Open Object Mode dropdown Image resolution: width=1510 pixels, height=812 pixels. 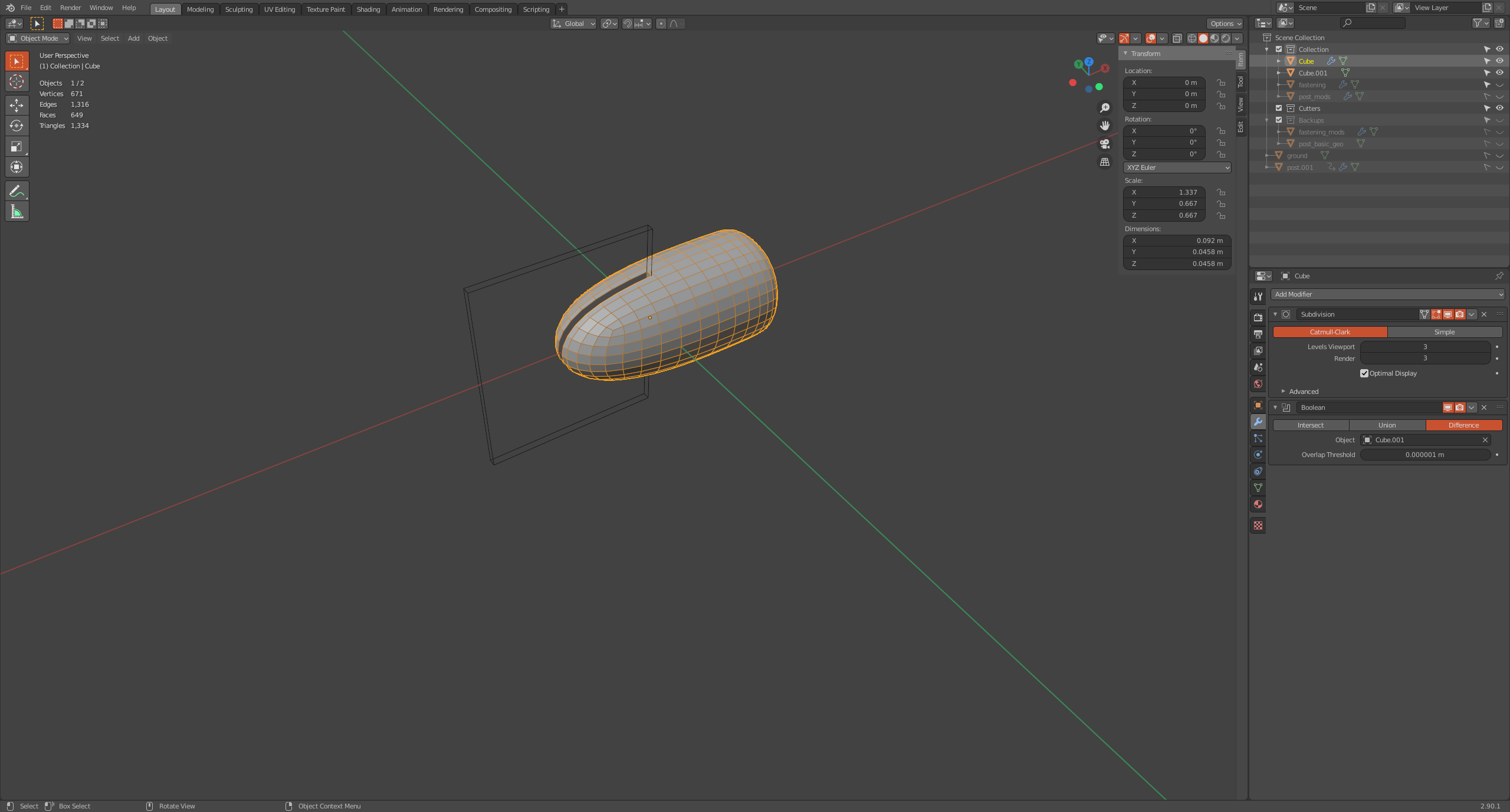(38, 38)
